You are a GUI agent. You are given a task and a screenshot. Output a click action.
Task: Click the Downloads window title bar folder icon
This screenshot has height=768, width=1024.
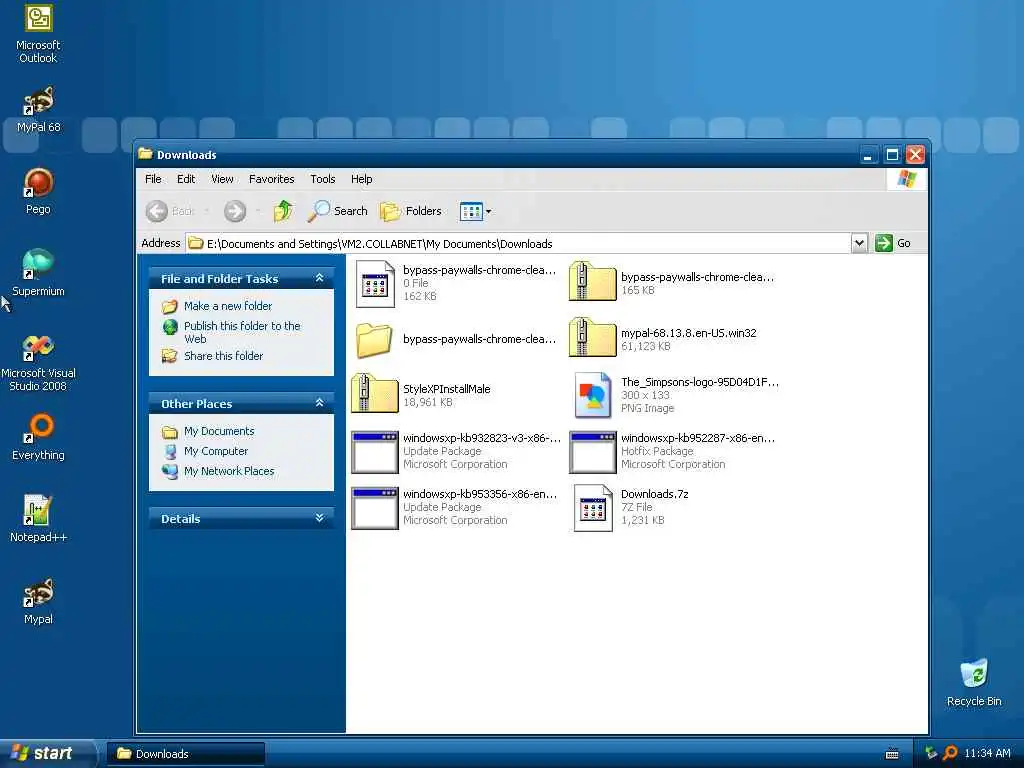point(146,154)
